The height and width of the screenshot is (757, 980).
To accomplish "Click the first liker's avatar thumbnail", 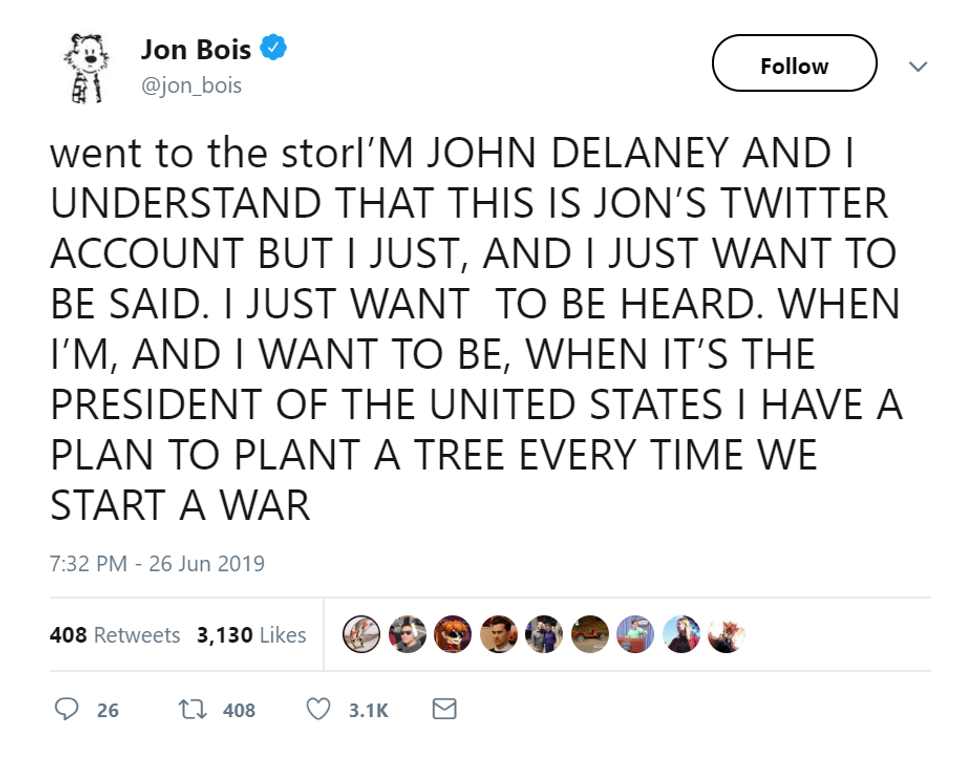I will click(361, 634).
